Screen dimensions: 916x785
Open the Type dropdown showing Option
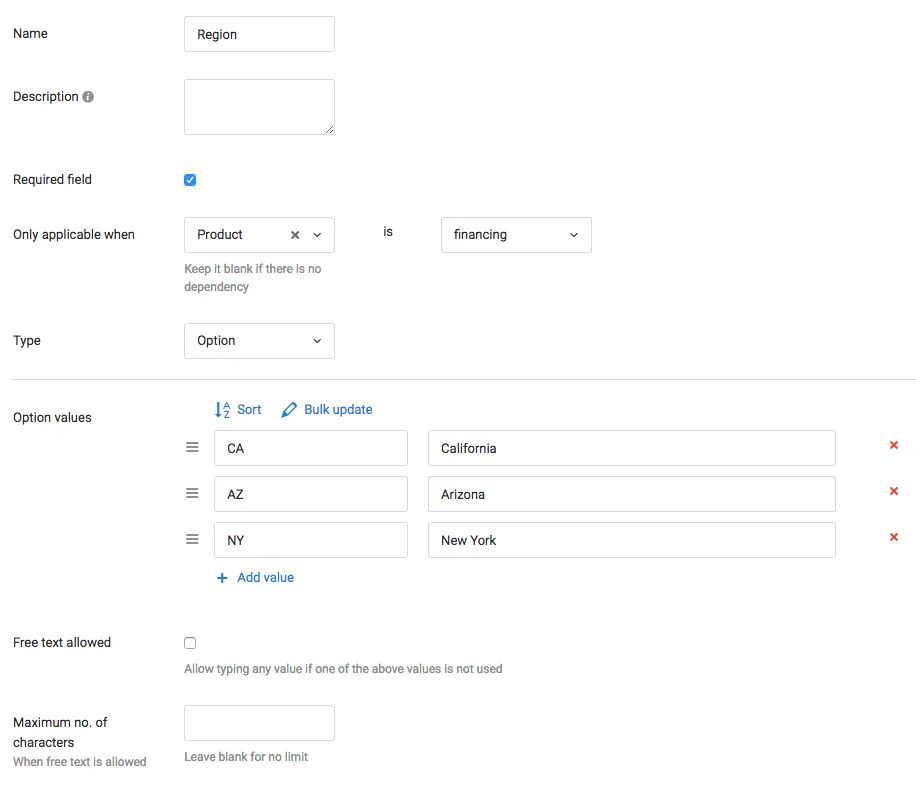tap(259, 340)
